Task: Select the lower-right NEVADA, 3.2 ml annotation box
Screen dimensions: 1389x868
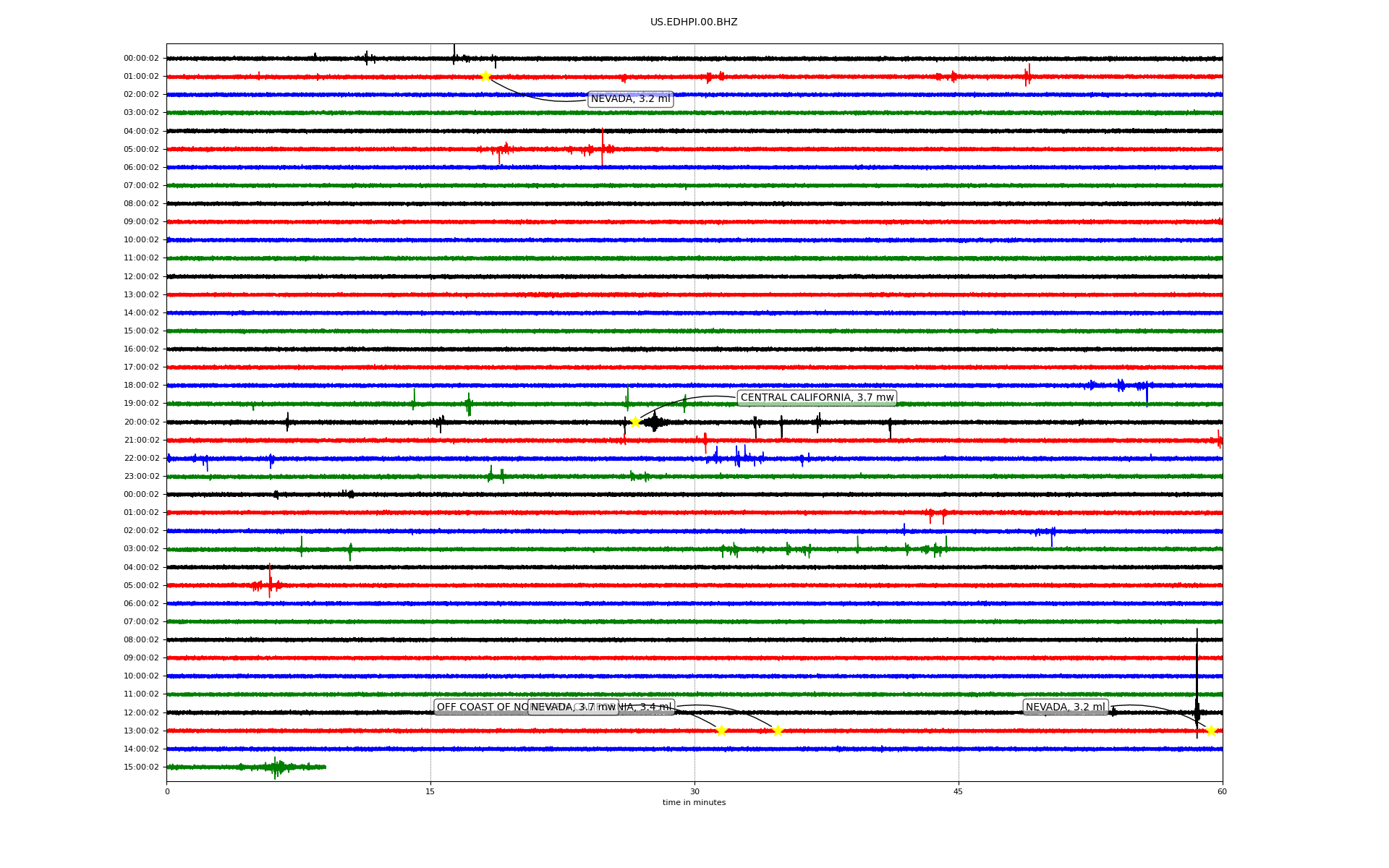Action: click(1065, 707)
